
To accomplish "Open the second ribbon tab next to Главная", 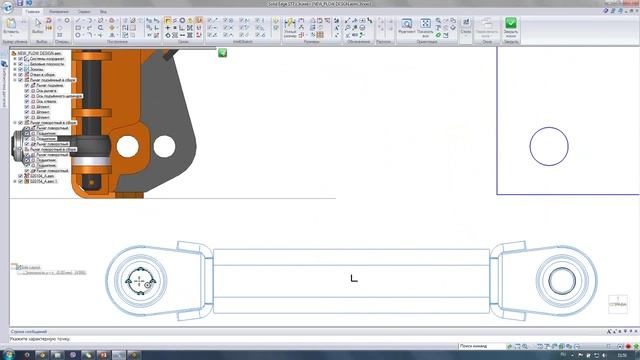I will tap(59, 11).
